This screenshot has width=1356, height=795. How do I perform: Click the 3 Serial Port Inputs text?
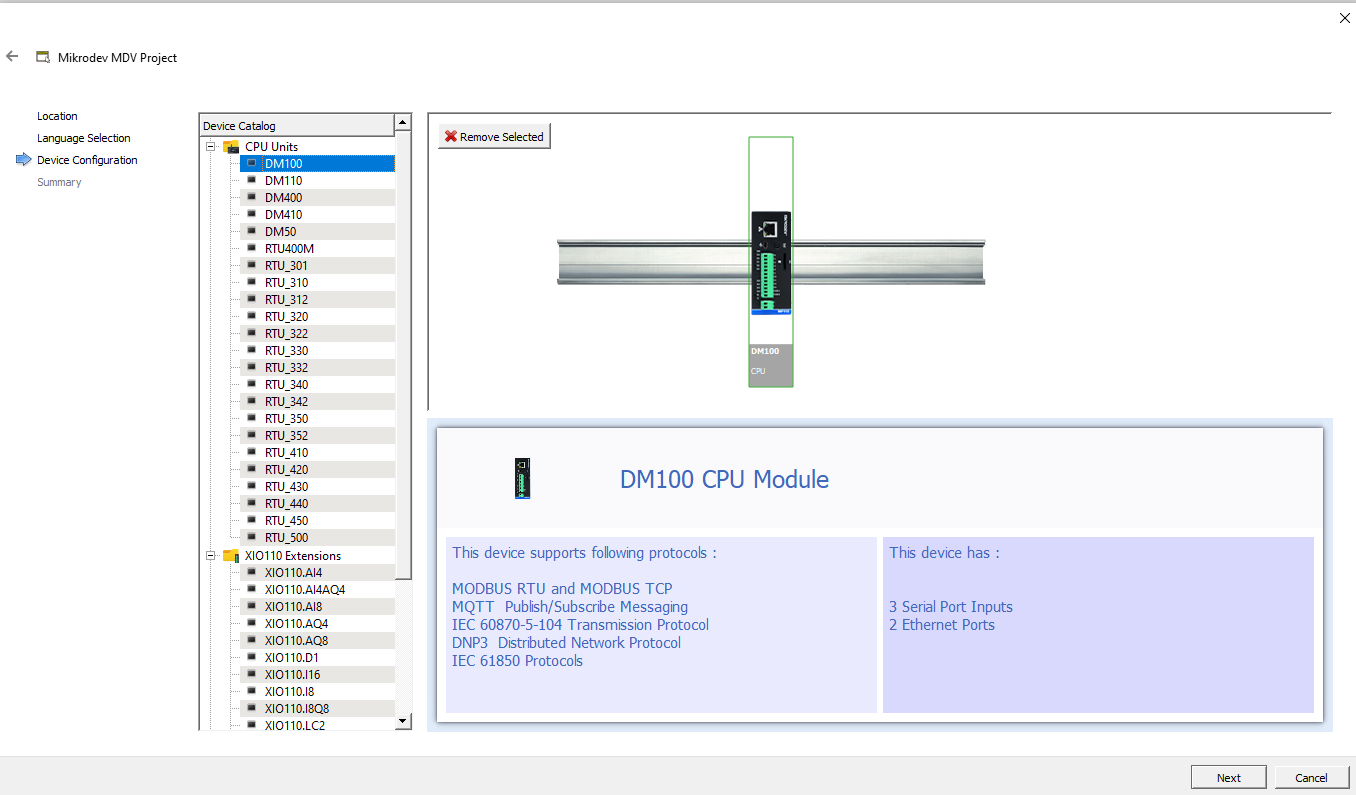click(x=951, y=607)
